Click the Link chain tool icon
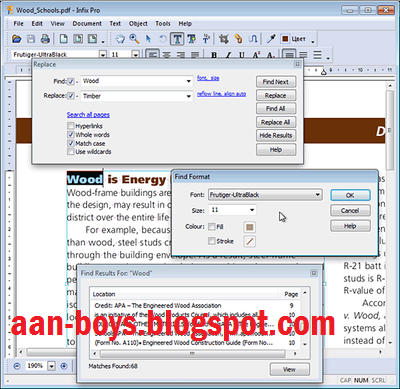 coord(238,39)
